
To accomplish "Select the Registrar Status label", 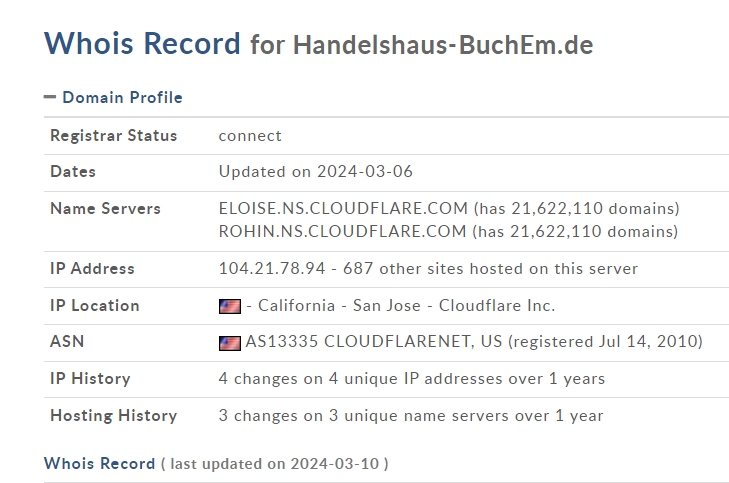I will point(113,136).
